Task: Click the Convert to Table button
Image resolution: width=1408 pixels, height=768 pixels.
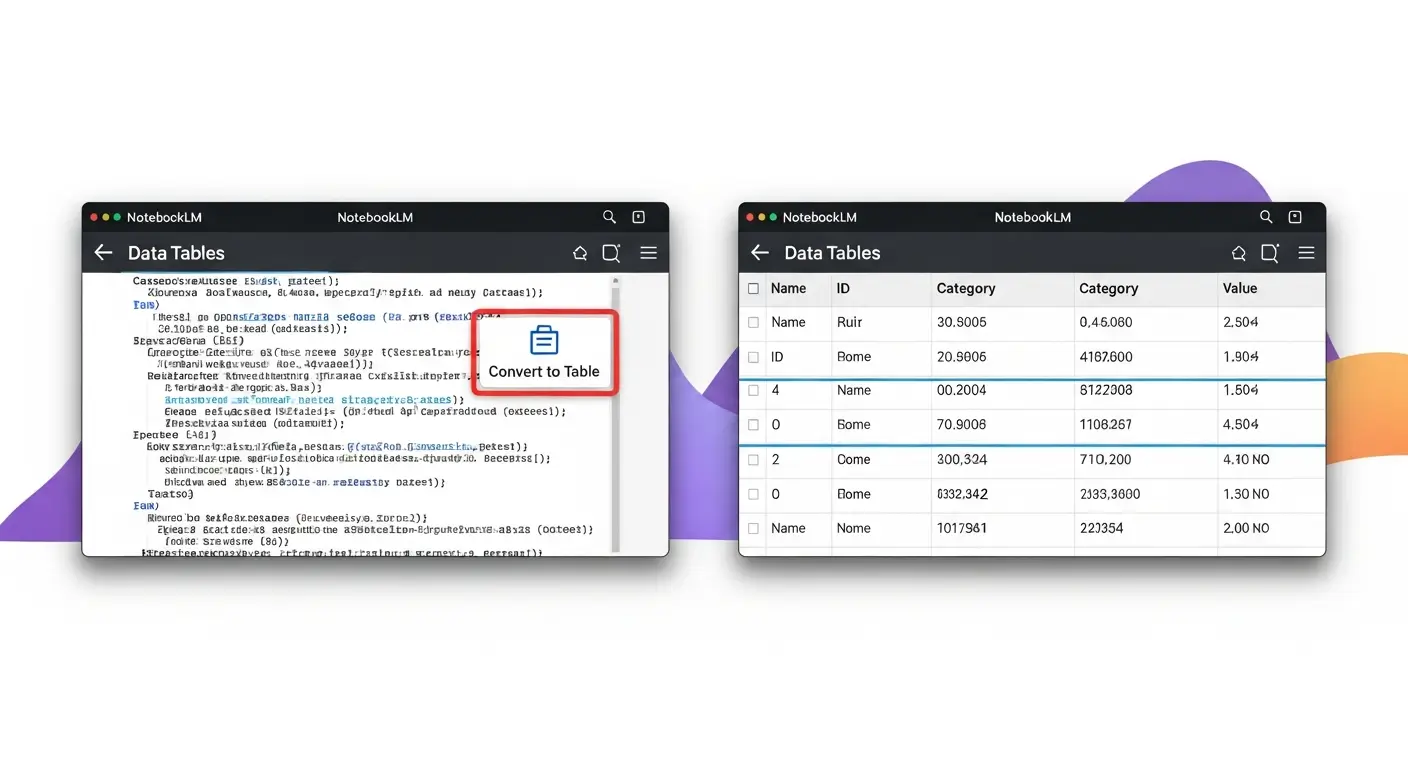Action: [x=544, y=352]
